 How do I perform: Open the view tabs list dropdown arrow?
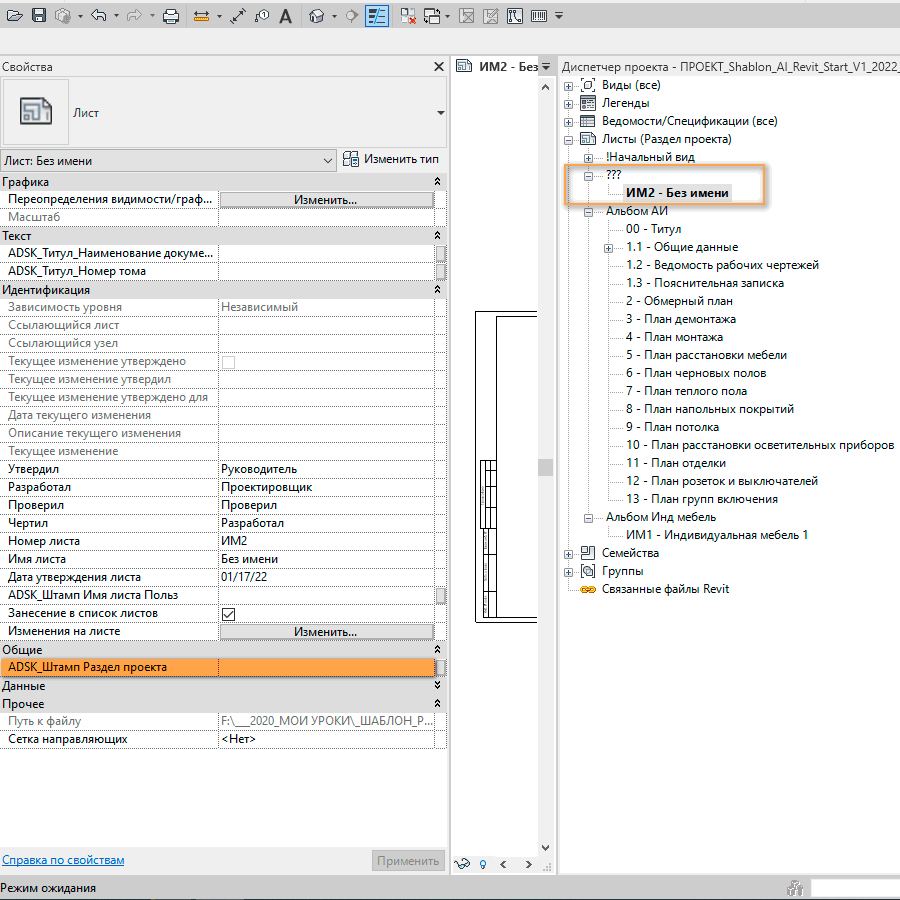(546, 67)
